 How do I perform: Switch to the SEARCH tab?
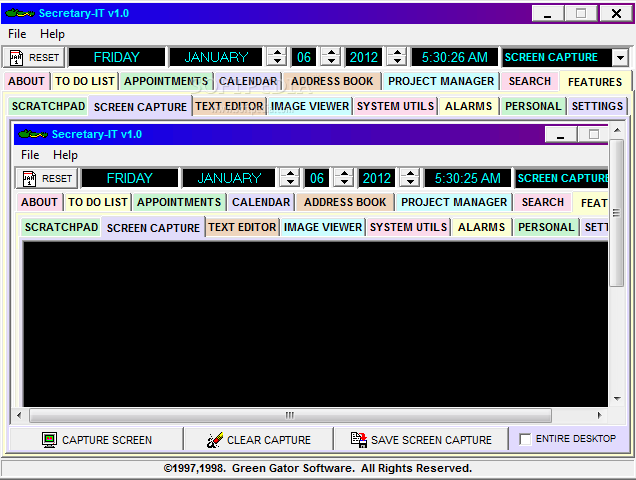530,81
